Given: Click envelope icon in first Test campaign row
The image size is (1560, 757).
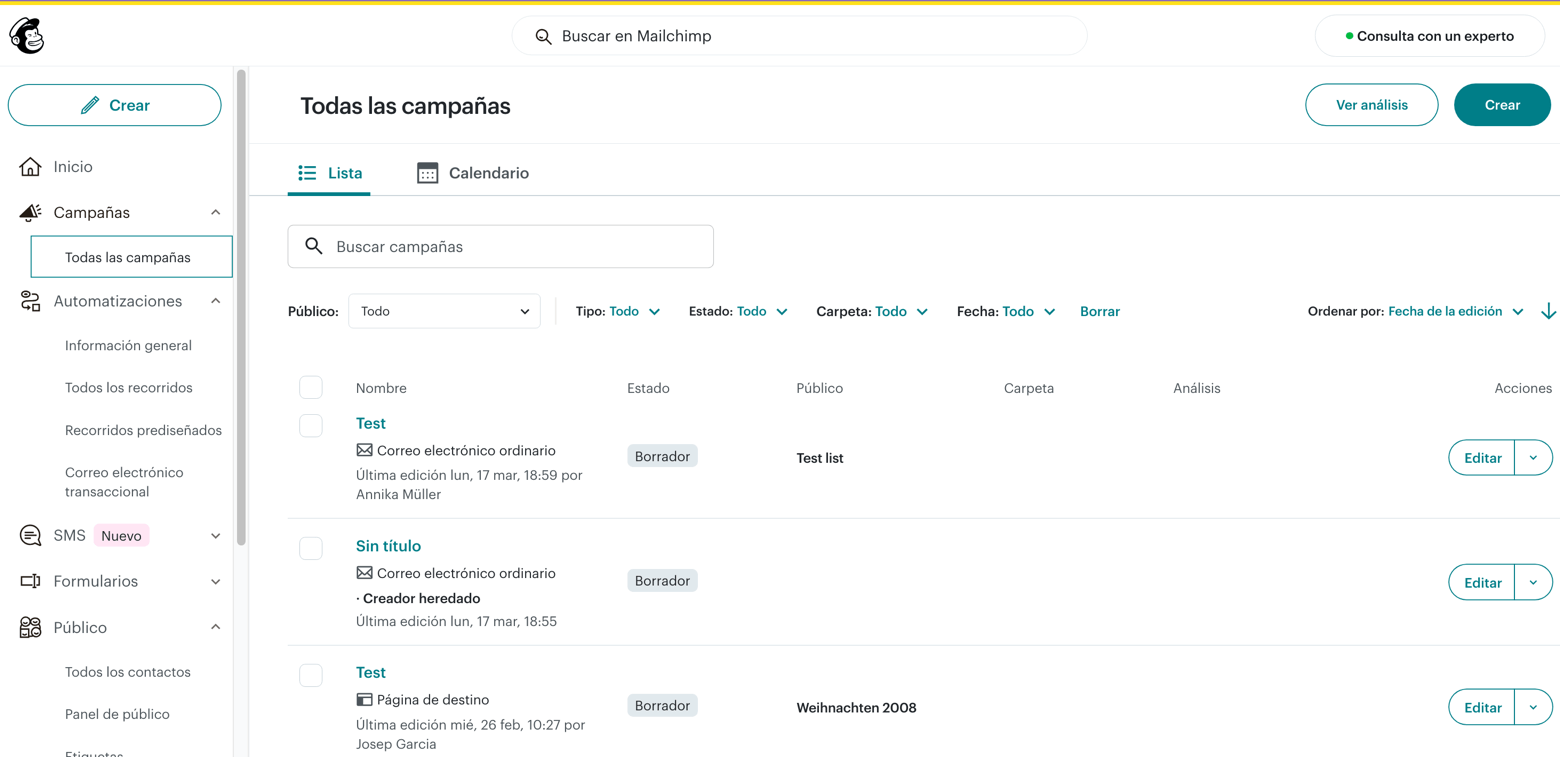Looking at the screenshot, I should click(x=364, y=450).
